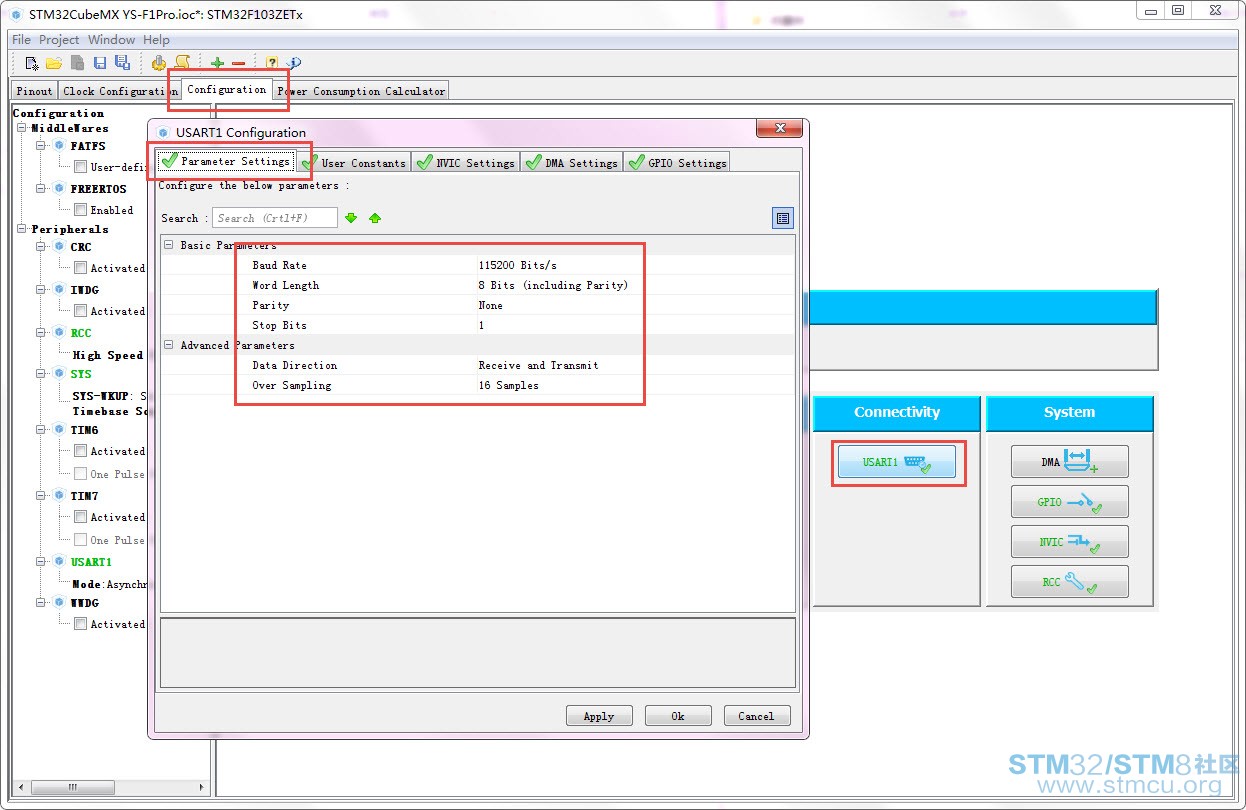The width and height of the screenshot is (1246, 810).
Task: Click the Save Project As icon
Action: 122,63
